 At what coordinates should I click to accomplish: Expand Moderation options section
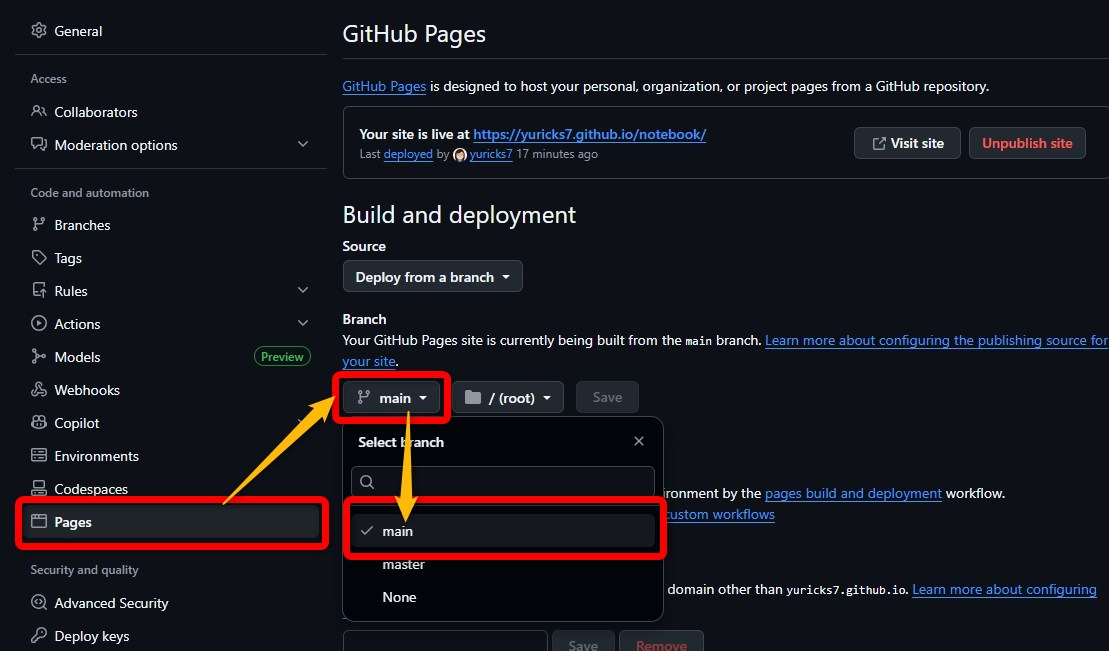tap(303, 144)
